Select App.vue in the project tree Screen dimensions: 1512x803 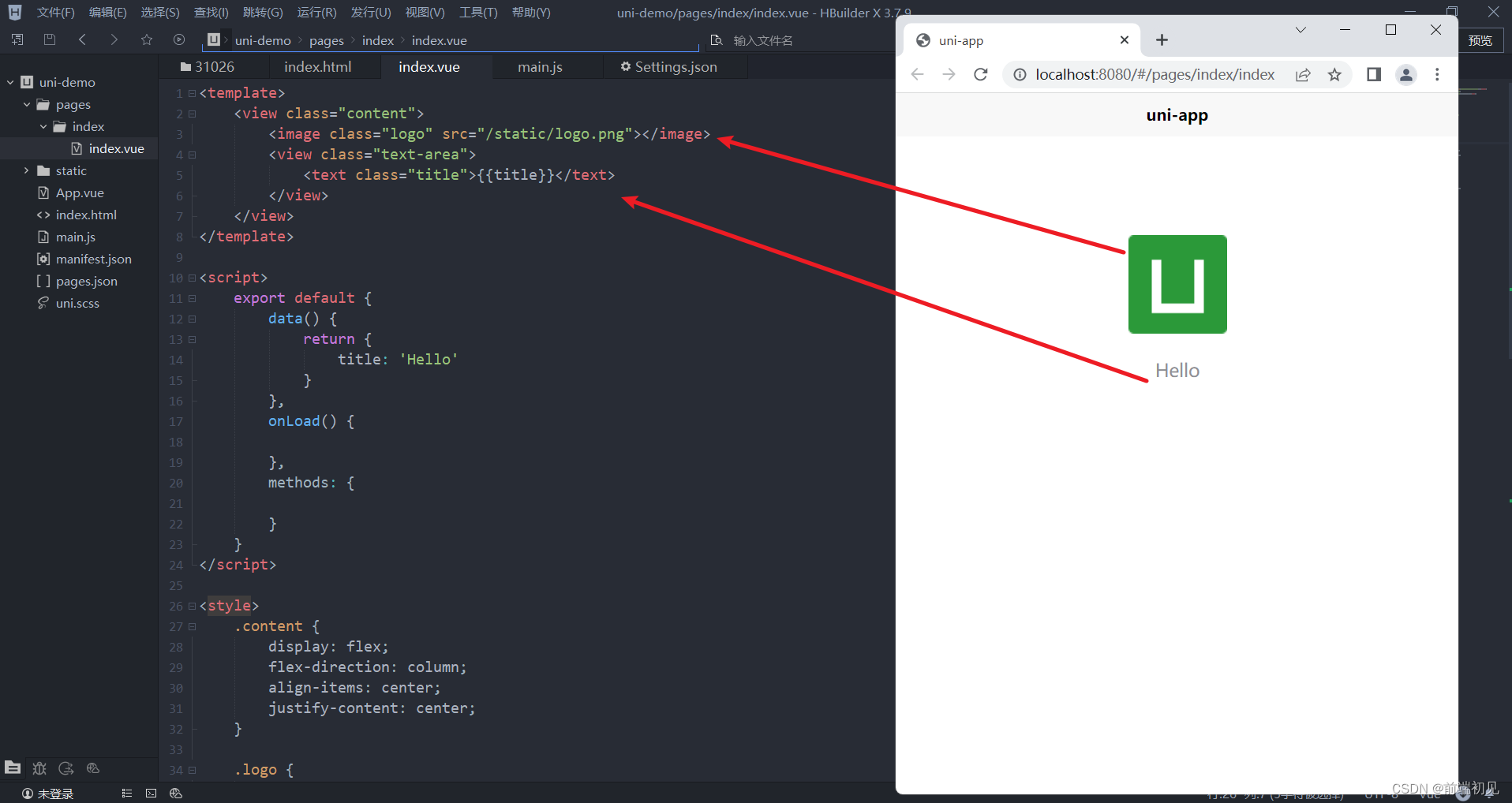(80, 192)
